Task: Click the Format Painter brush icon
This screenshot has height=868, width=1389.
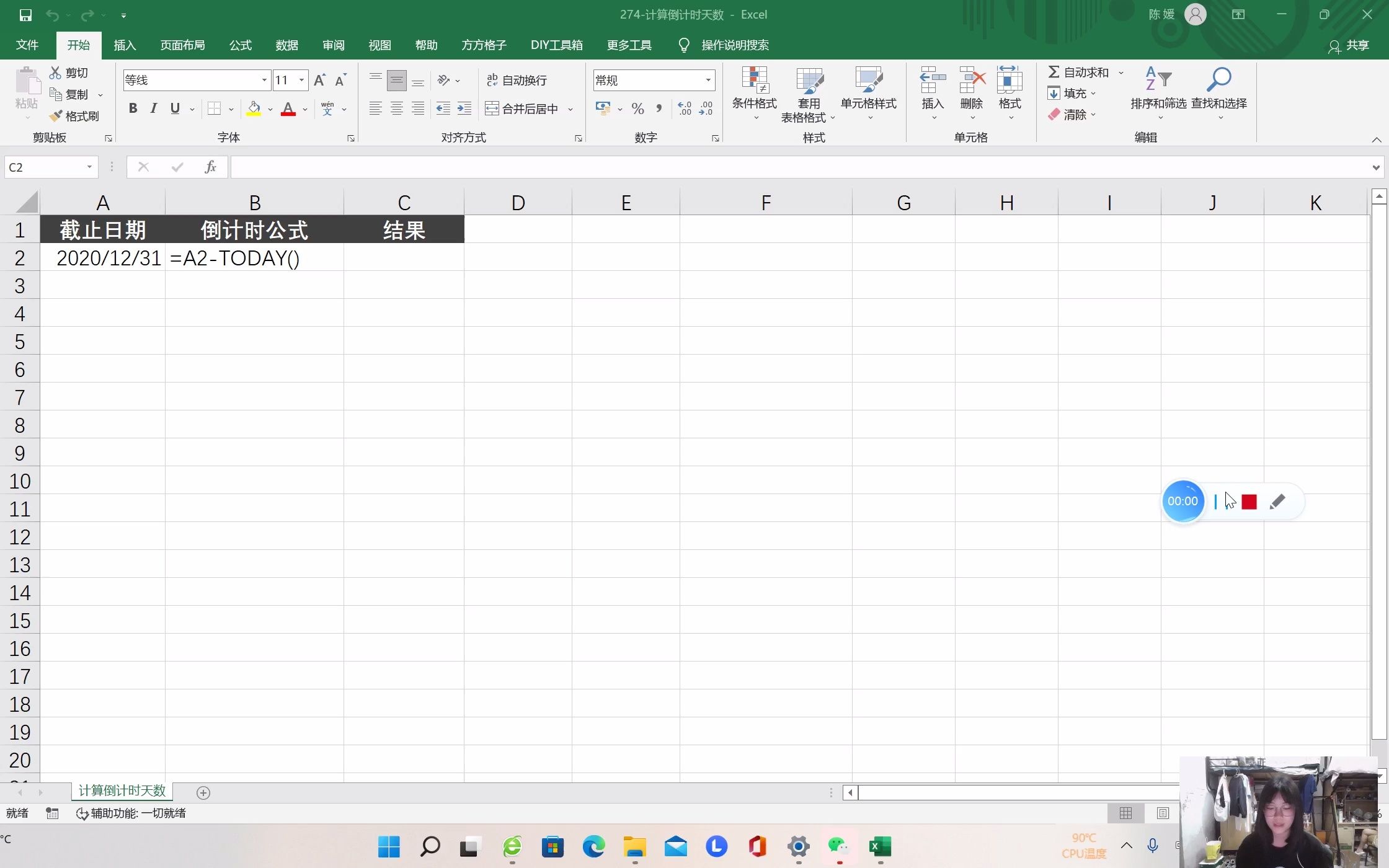Action: pos(56,116)
